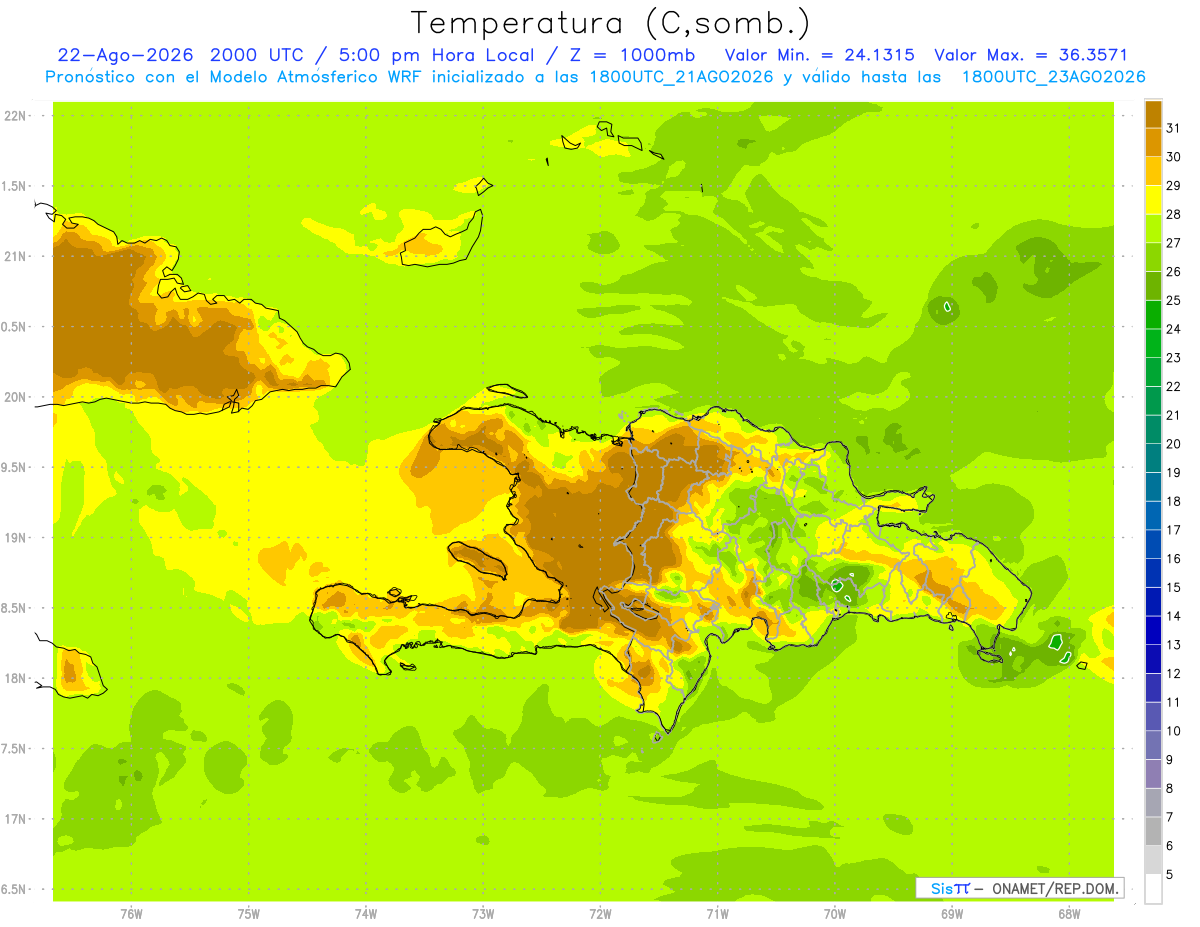The width and height of the screenshot is (1200, 927).
Task: Pick the light orange swatch between 29 and 30
Action: pos(1153,171)
